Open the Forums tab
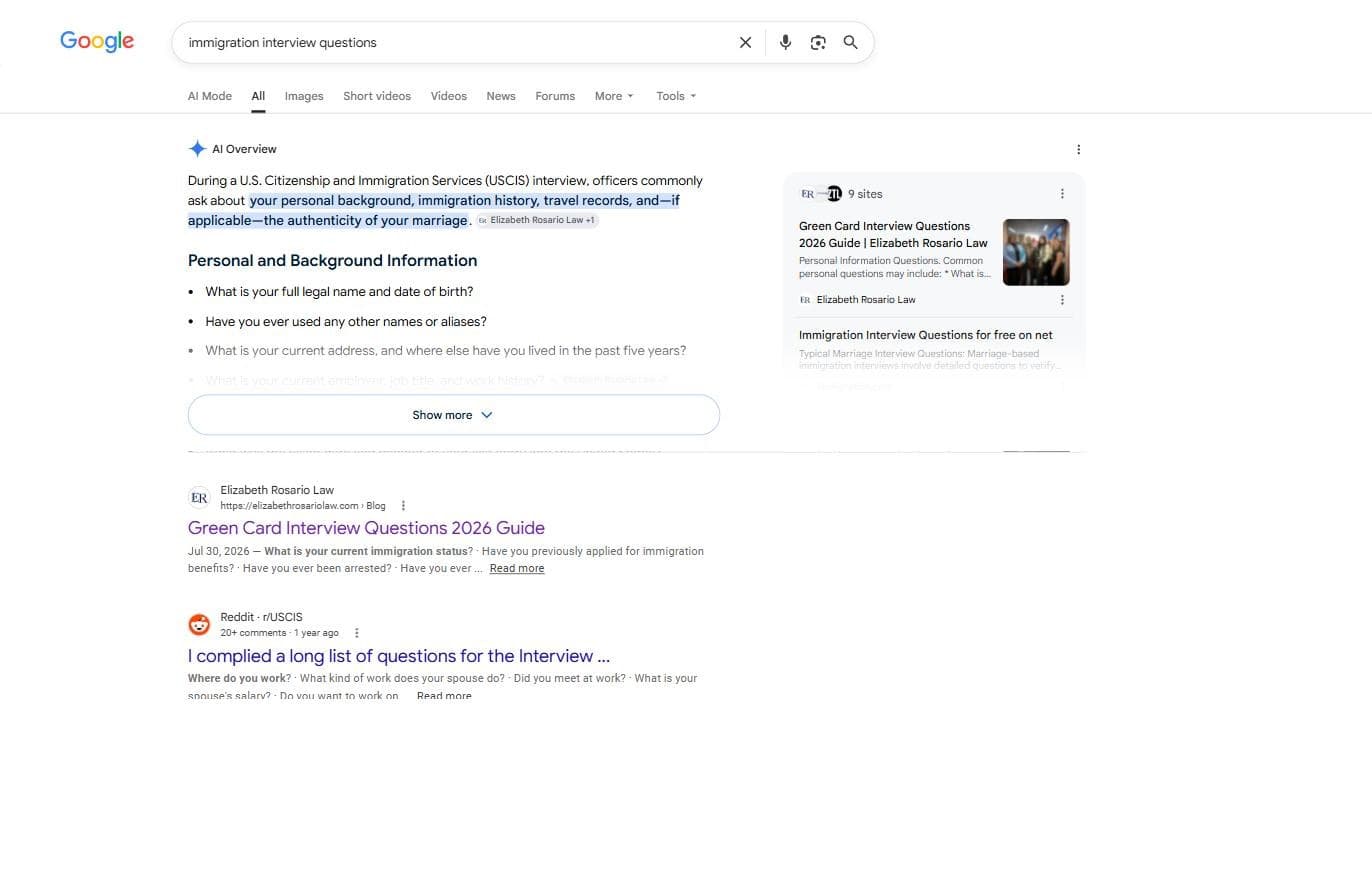This screenshot has width=1372, height=872. [x=555, y=96]
